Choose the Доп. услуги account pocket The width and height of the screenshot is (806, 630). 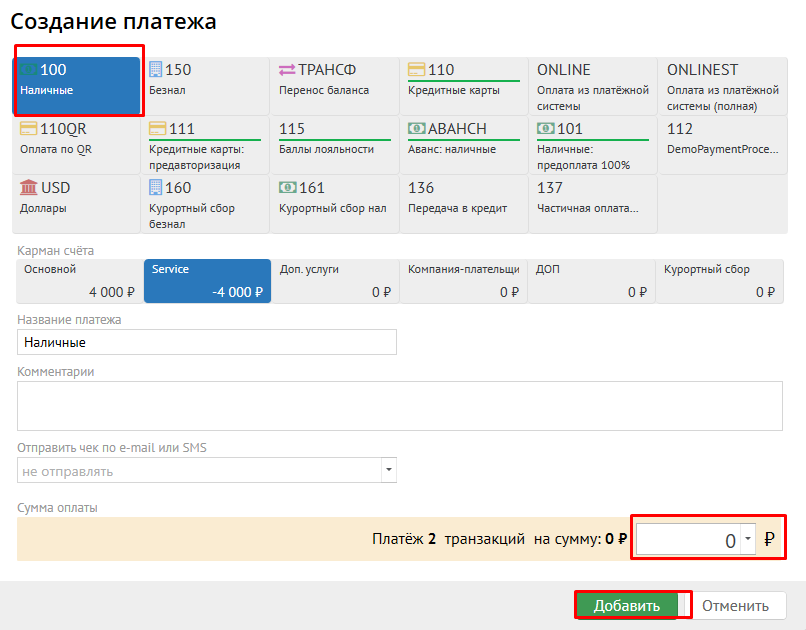335,281
